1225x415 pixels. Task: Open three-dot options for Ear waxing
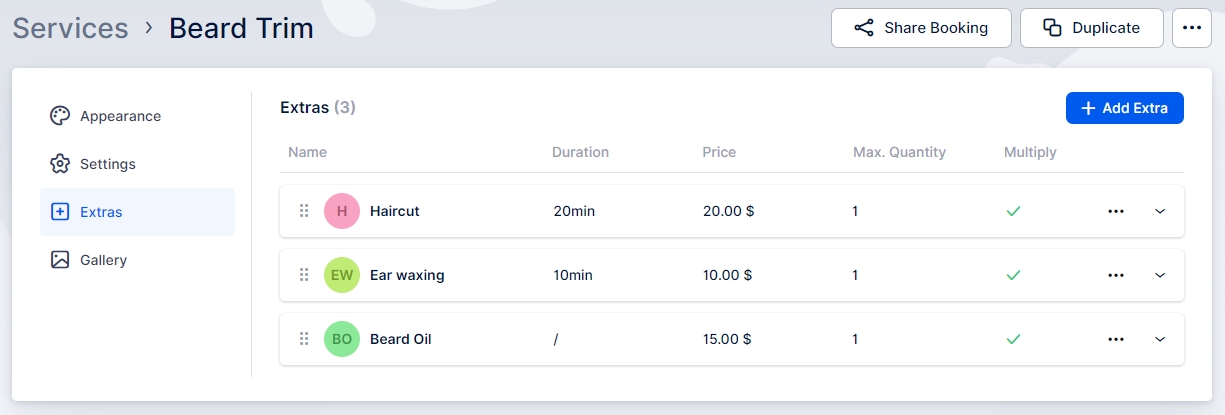click(1116, 275)
